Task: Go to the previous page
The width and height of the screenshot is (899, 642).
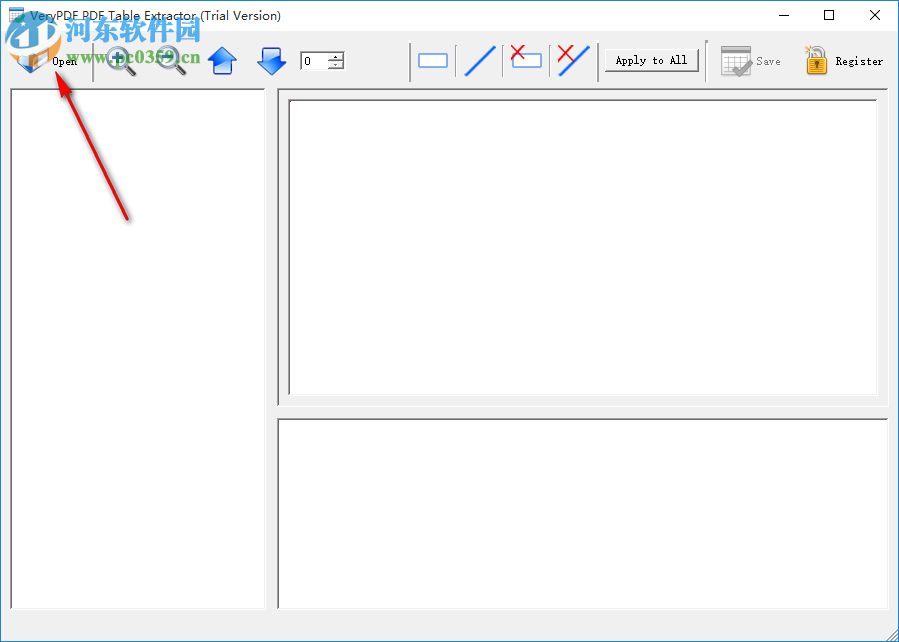Action: (x=222, y=60)
